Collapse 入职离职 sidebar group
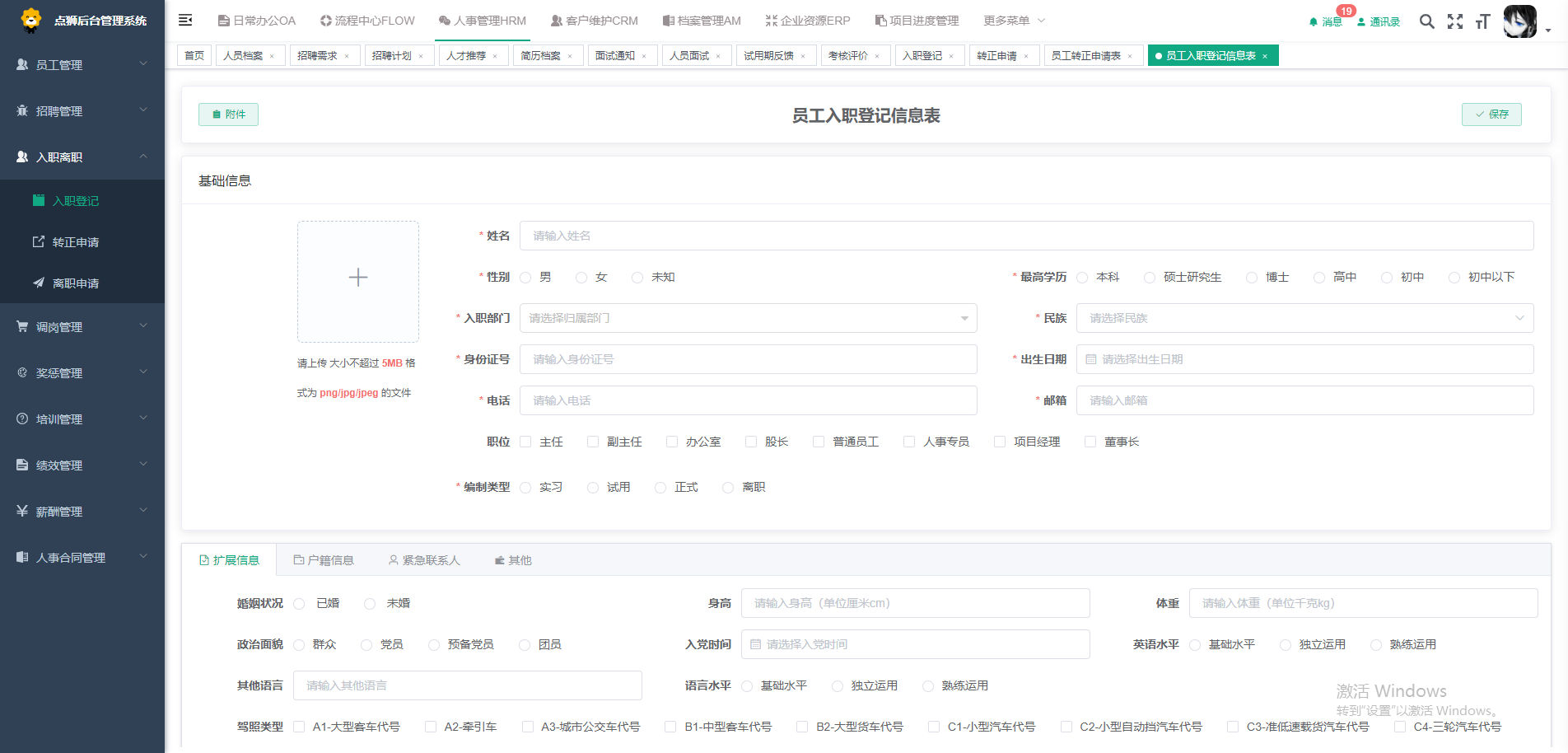 click(82, 157)
